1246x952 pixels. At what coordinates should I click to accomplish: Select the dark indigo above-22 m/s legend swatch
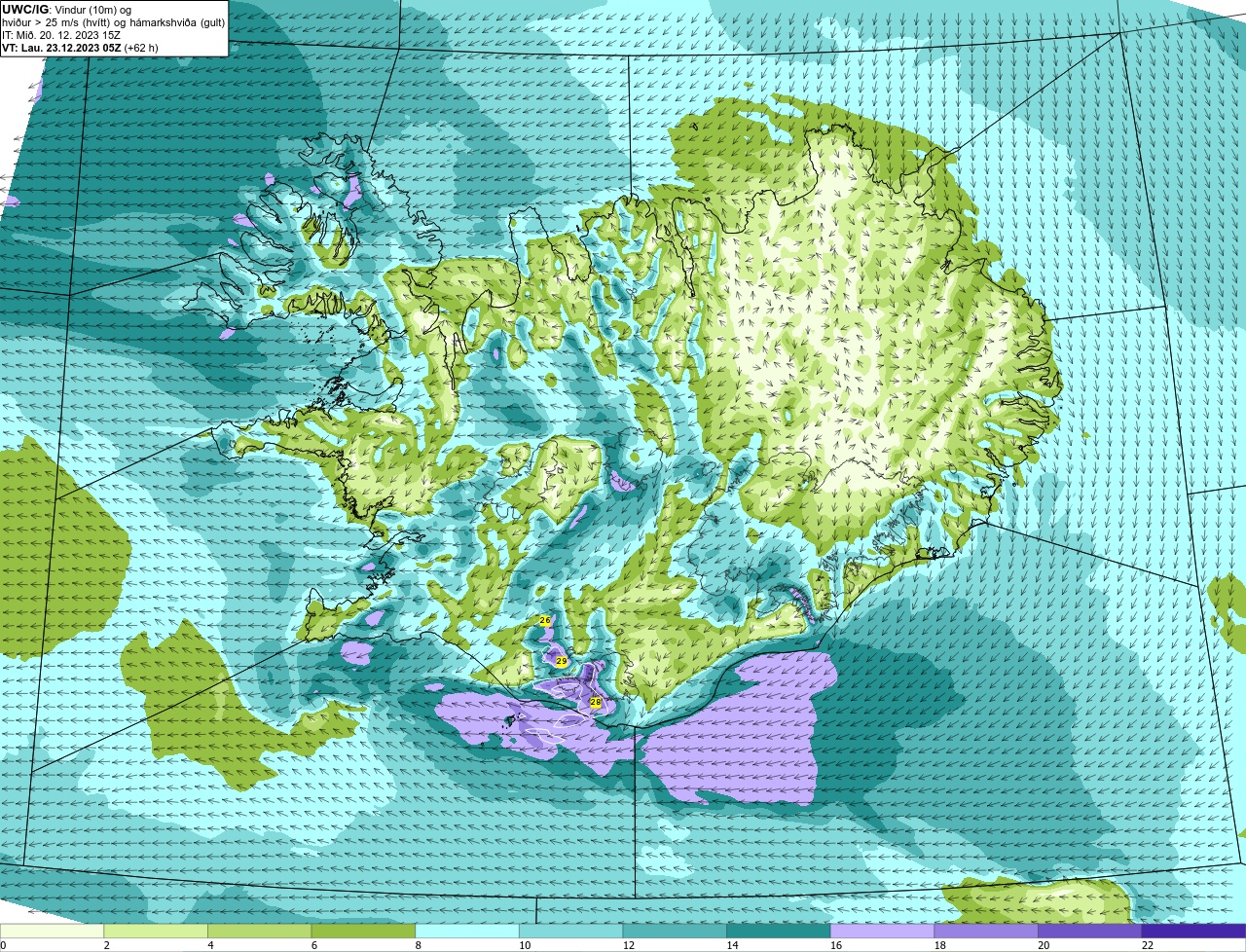(x=1193, y=931)
